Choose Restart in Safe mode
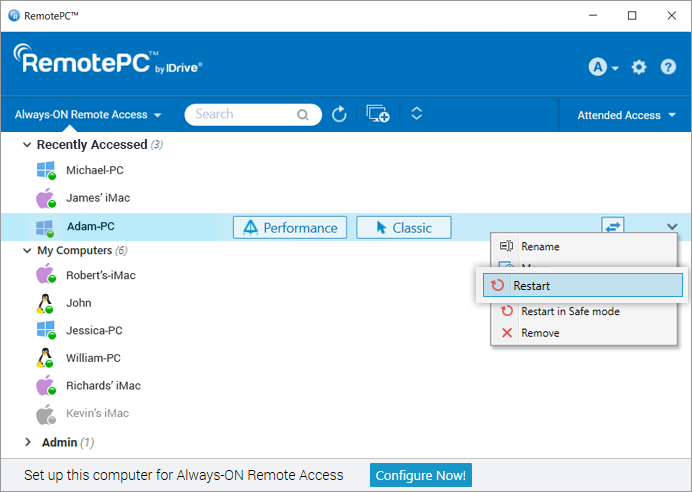Viewport: 692px width, 492px height. point(583,312)
